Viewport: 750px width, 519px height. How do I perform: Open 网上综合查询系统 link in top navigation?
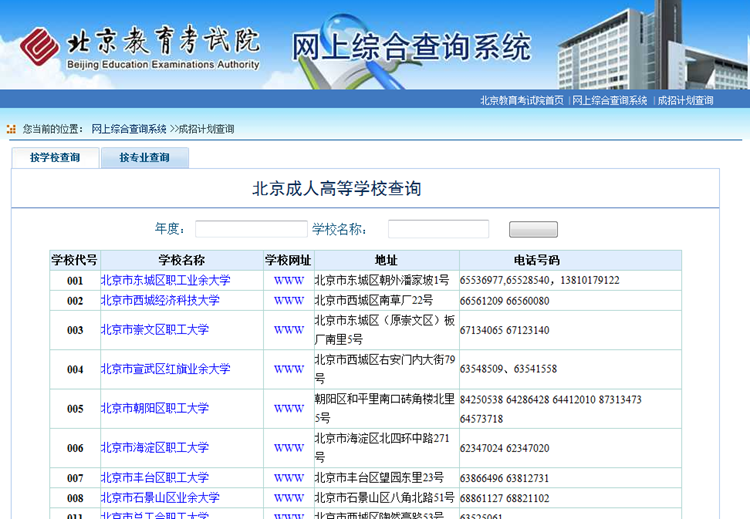pyautogui.click(x=610, y=100)
